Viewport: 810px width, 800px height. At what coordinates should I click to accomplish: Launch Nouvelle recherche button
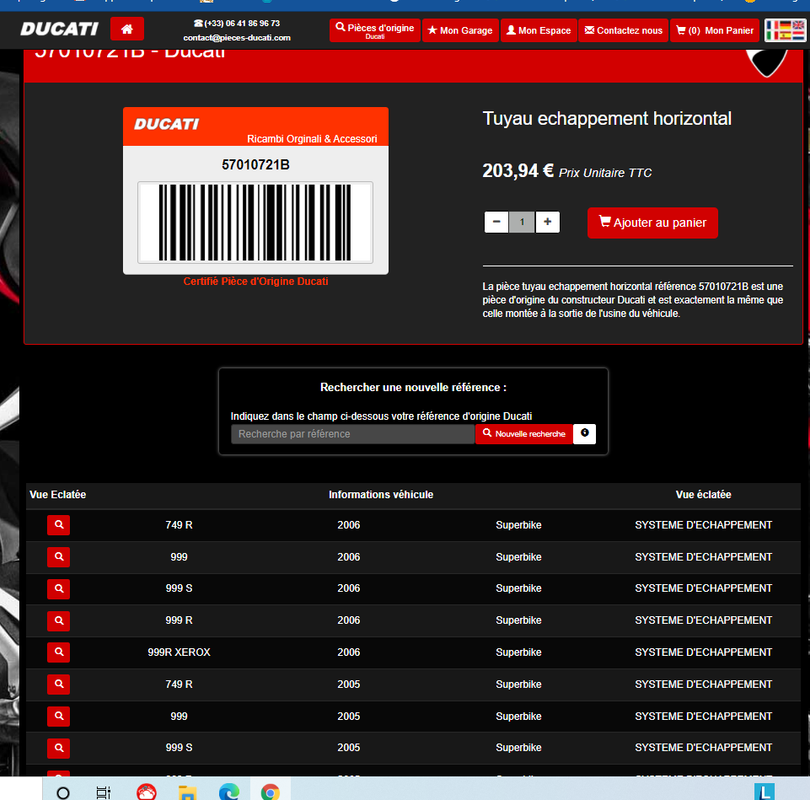[524, 434]
